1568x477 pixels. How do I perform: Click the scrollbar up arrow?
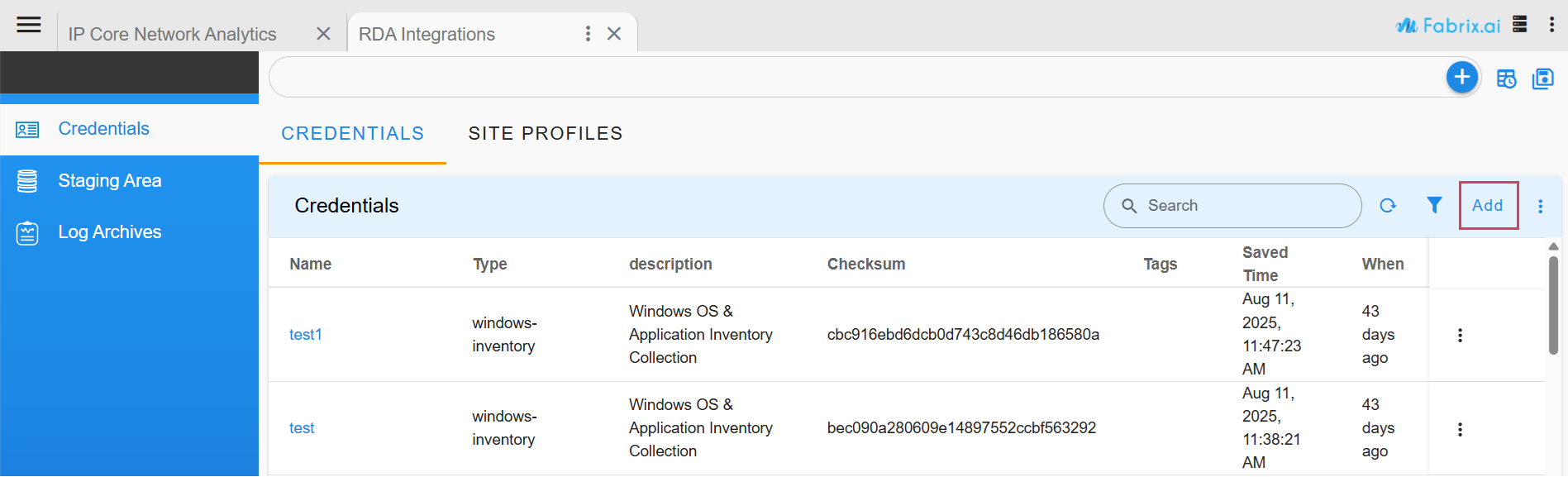[x=1553, y=246]
